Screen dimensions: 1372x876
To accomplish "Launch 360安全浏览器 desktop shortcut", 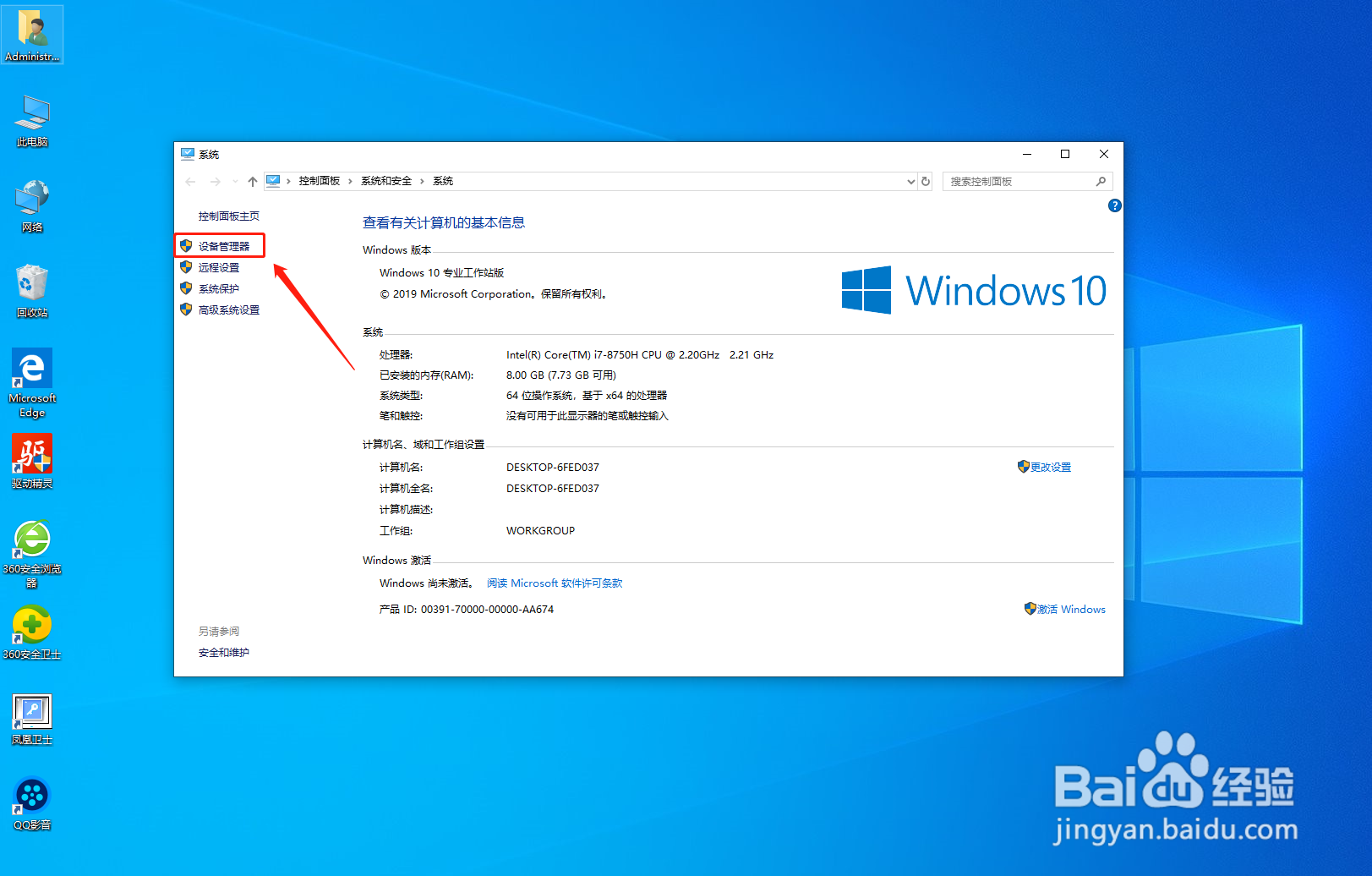I will (x=32, y=554).
